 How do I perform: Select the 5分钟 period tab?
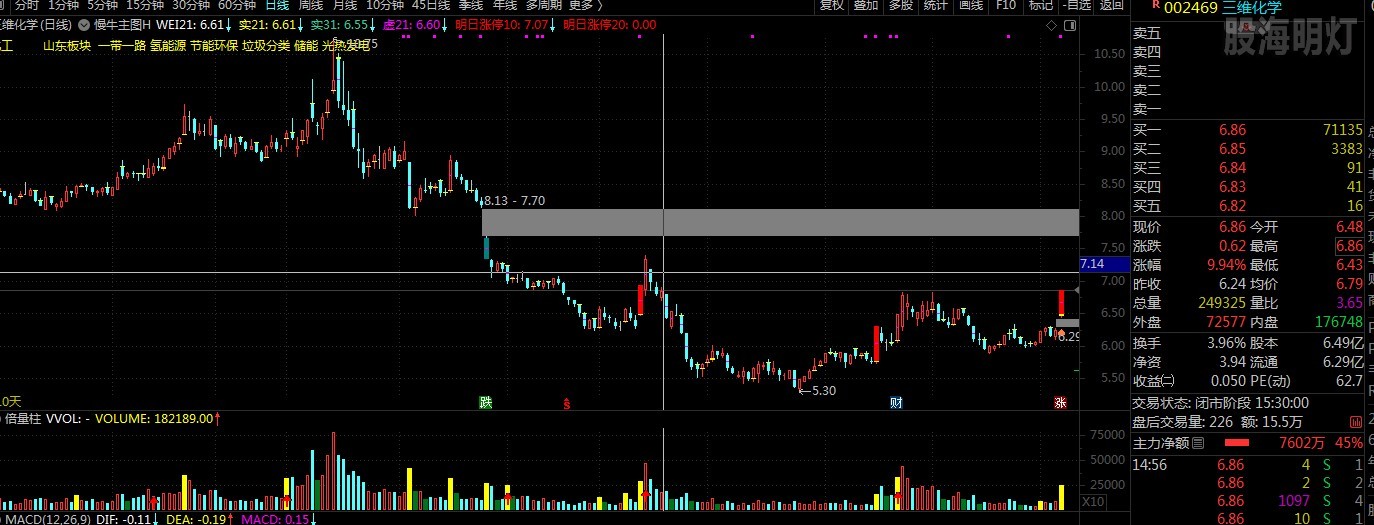click(x=102, y=5)
